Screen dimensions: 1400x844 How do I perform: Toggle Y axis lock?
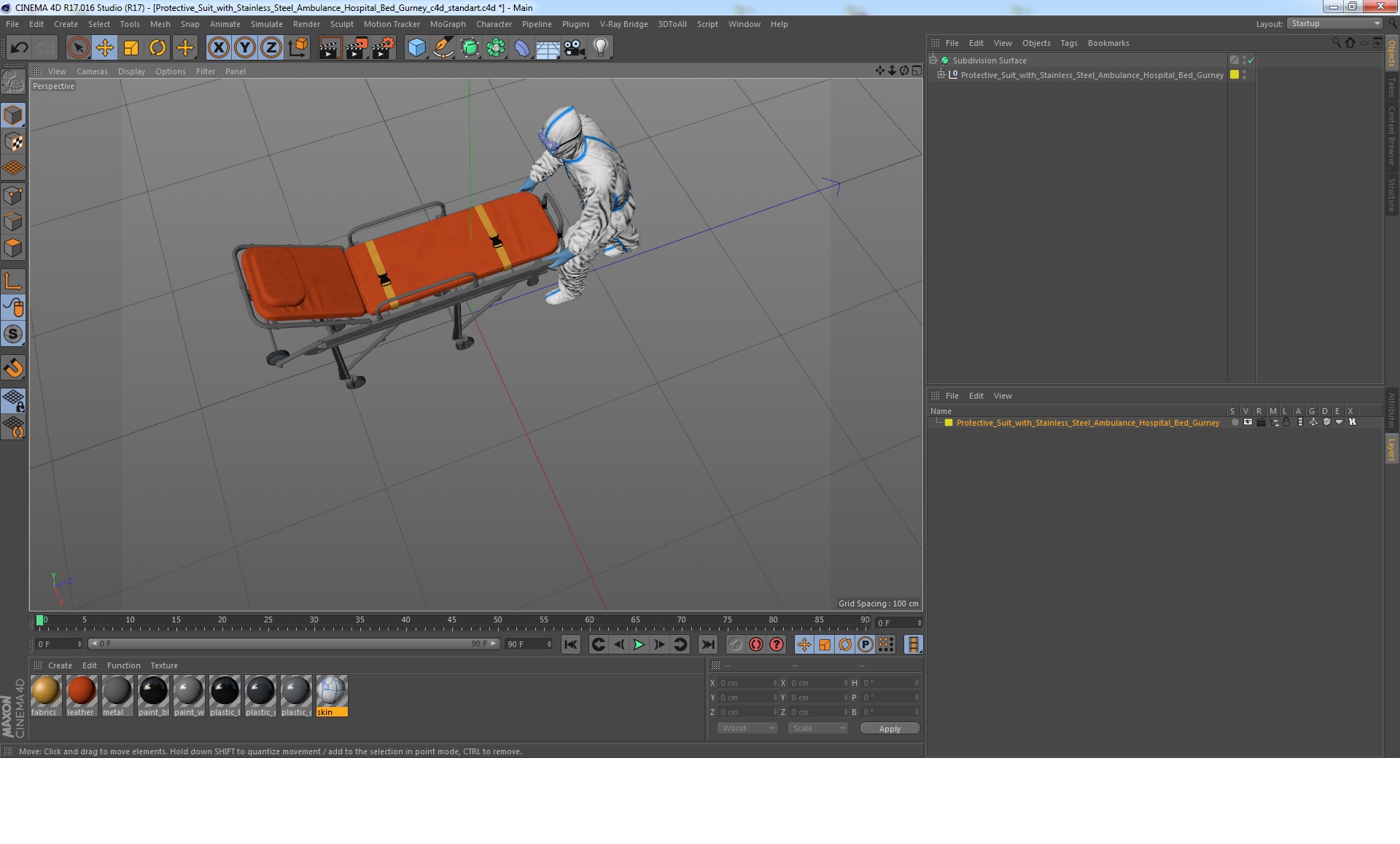245,48
